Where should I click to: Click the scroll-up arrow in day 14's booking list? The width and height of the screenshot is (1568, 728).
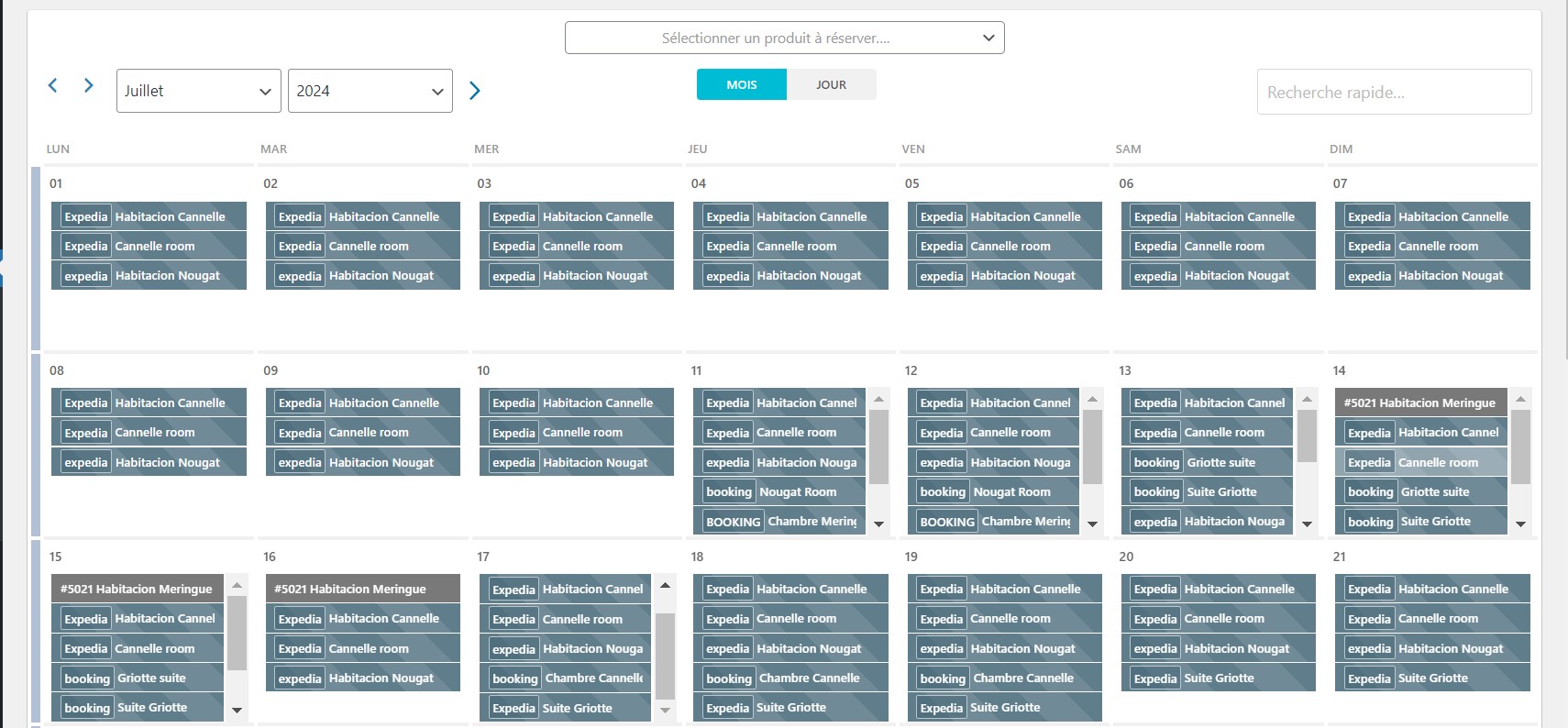tap(1520, 399)
